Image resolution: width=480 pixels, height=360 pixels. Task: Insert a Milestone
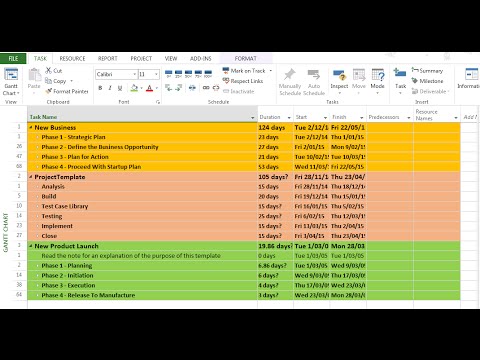point(427,81)
